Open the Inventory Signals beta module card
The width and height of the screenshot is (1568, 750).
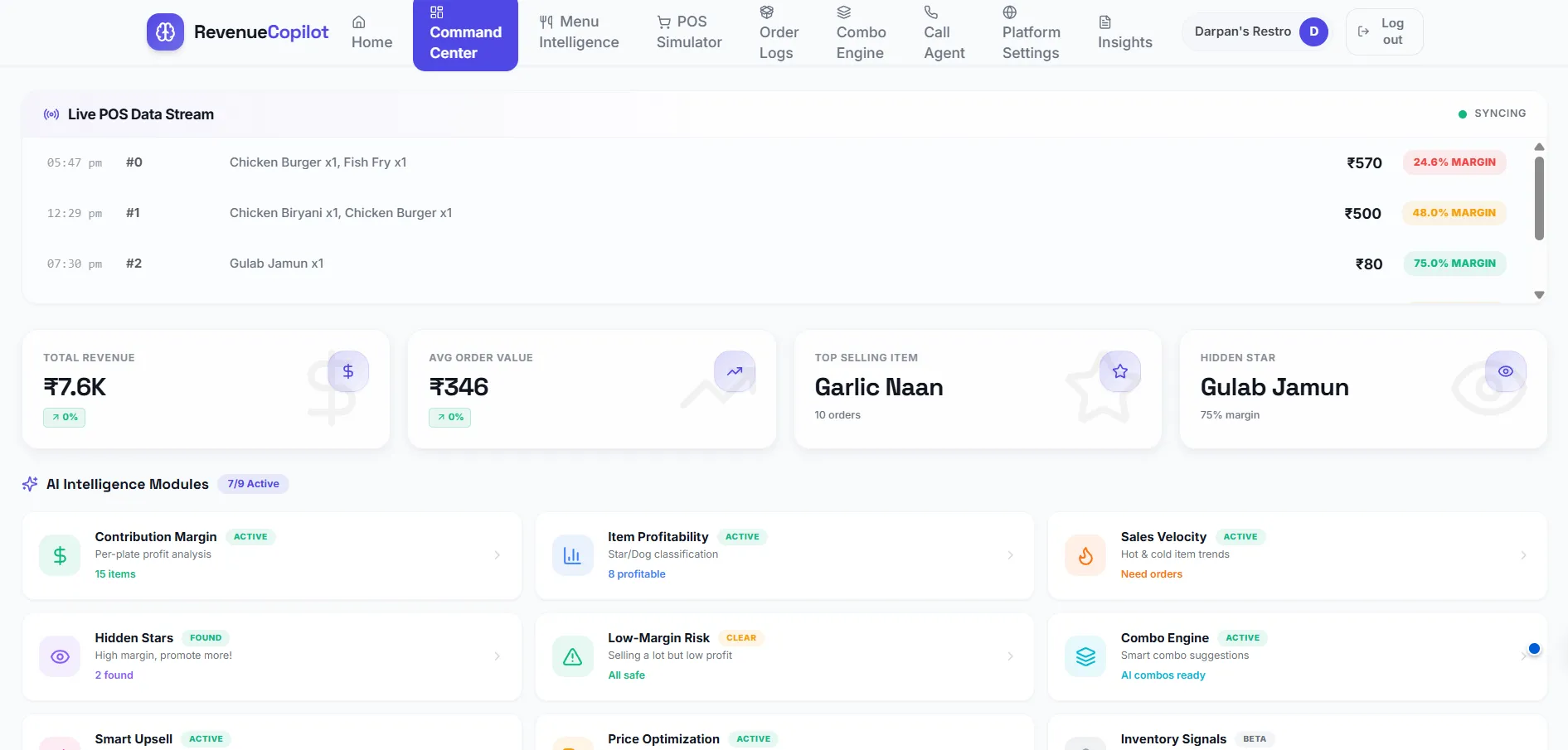point(1297,733)
